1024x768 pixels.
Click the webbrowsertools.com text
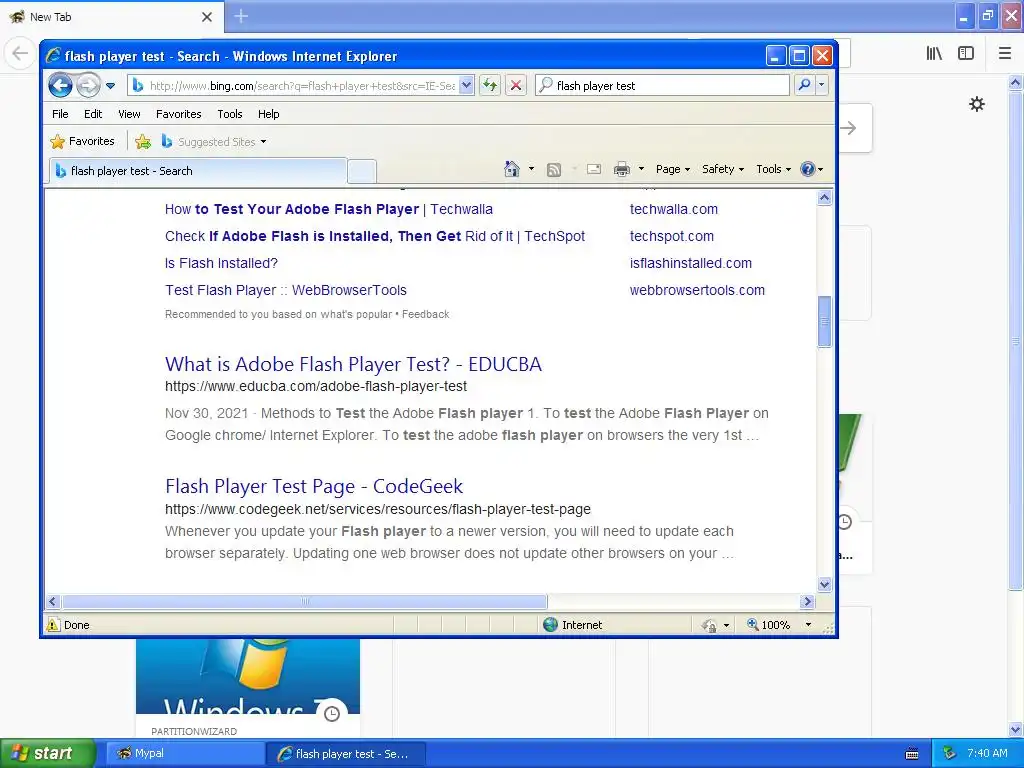(697, 290)
